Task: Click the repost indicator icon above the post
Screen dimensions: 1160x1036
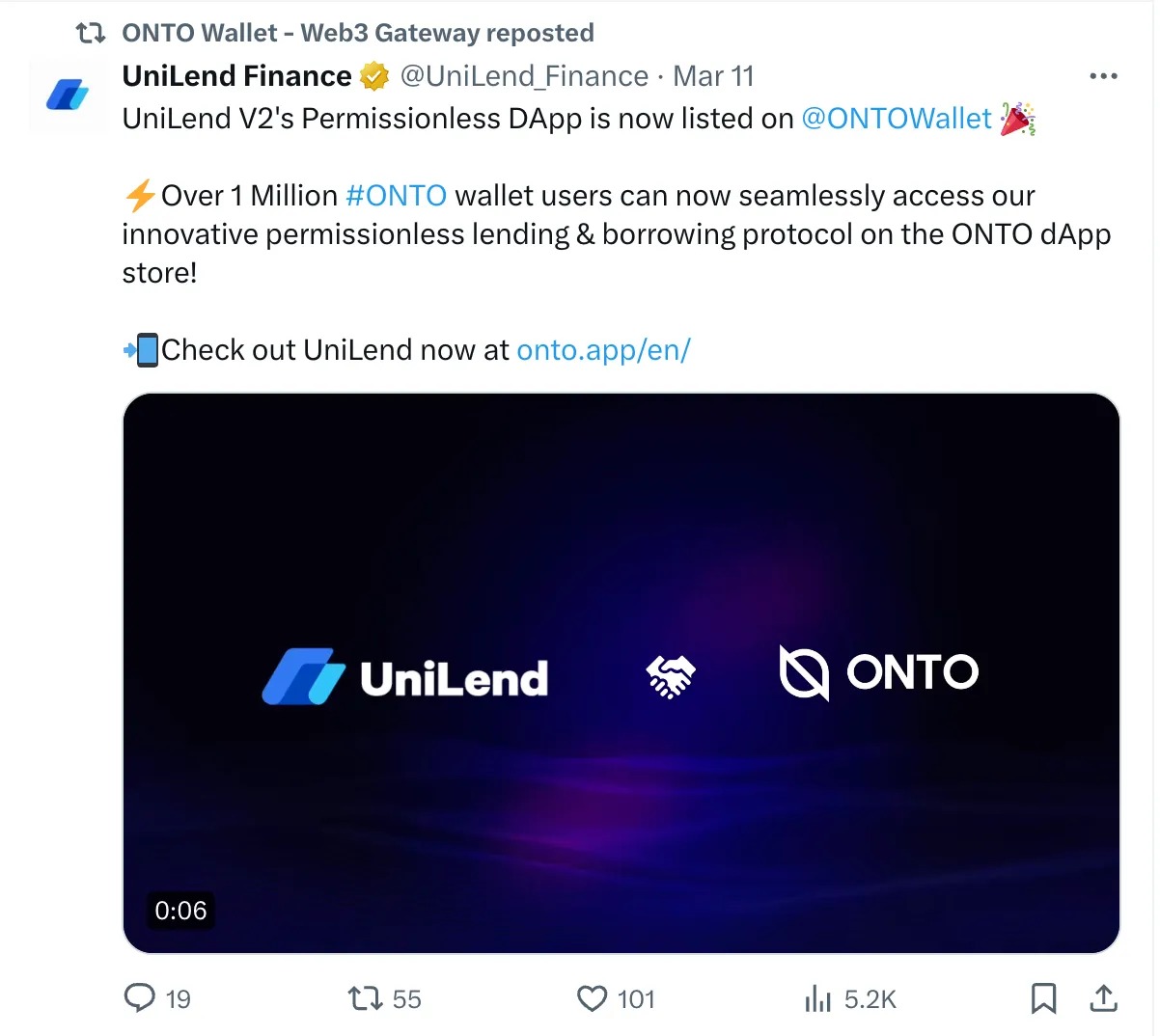Action: click(91, 33)
